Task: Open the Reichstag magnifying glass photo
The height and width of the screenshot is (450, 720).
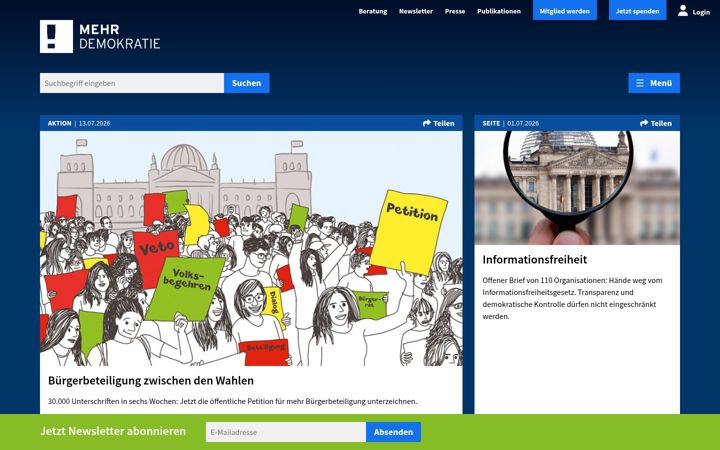Action: click(x=577, y=188)
